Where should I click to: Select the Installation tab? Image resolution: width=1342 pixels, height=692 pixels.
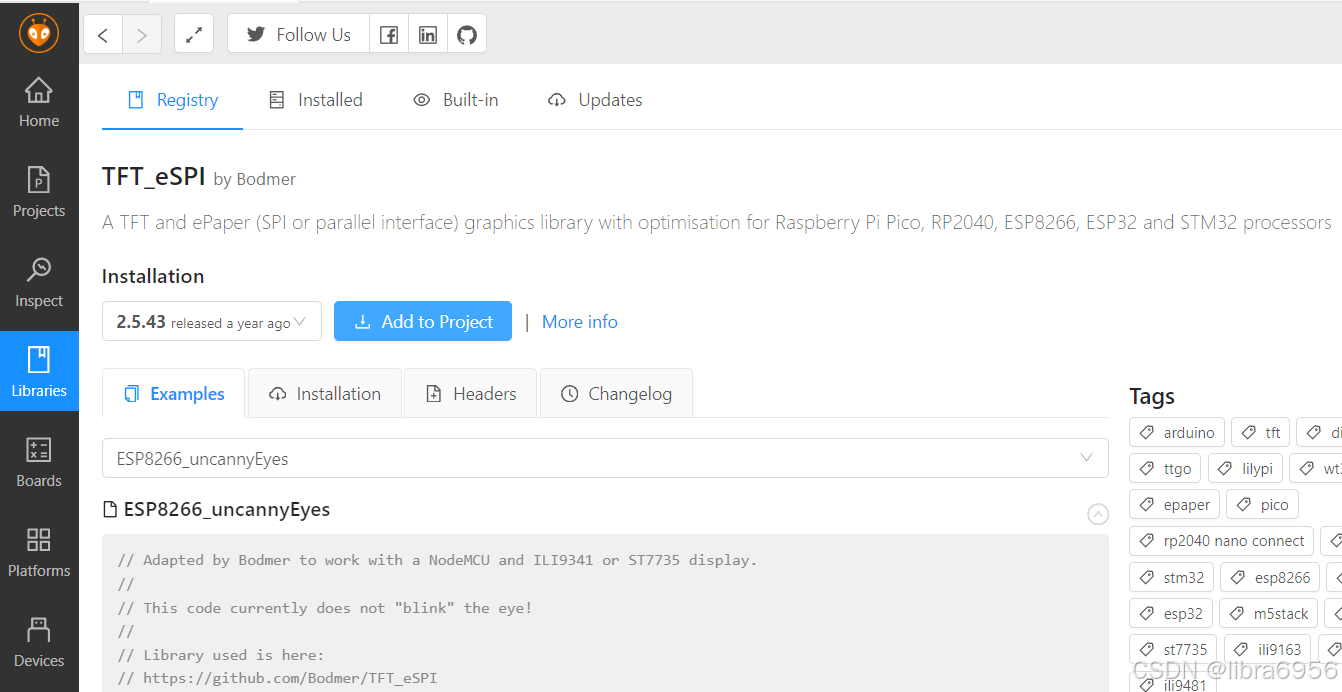point(325,394)
